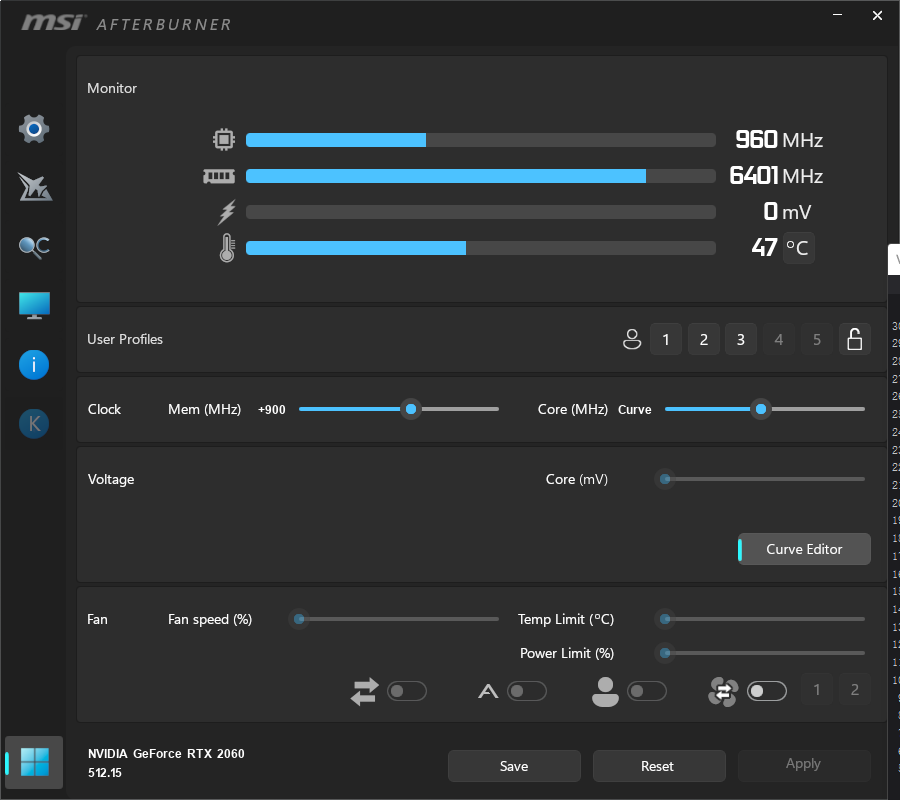
Task: Open the blue information icon
Action: 34,365
